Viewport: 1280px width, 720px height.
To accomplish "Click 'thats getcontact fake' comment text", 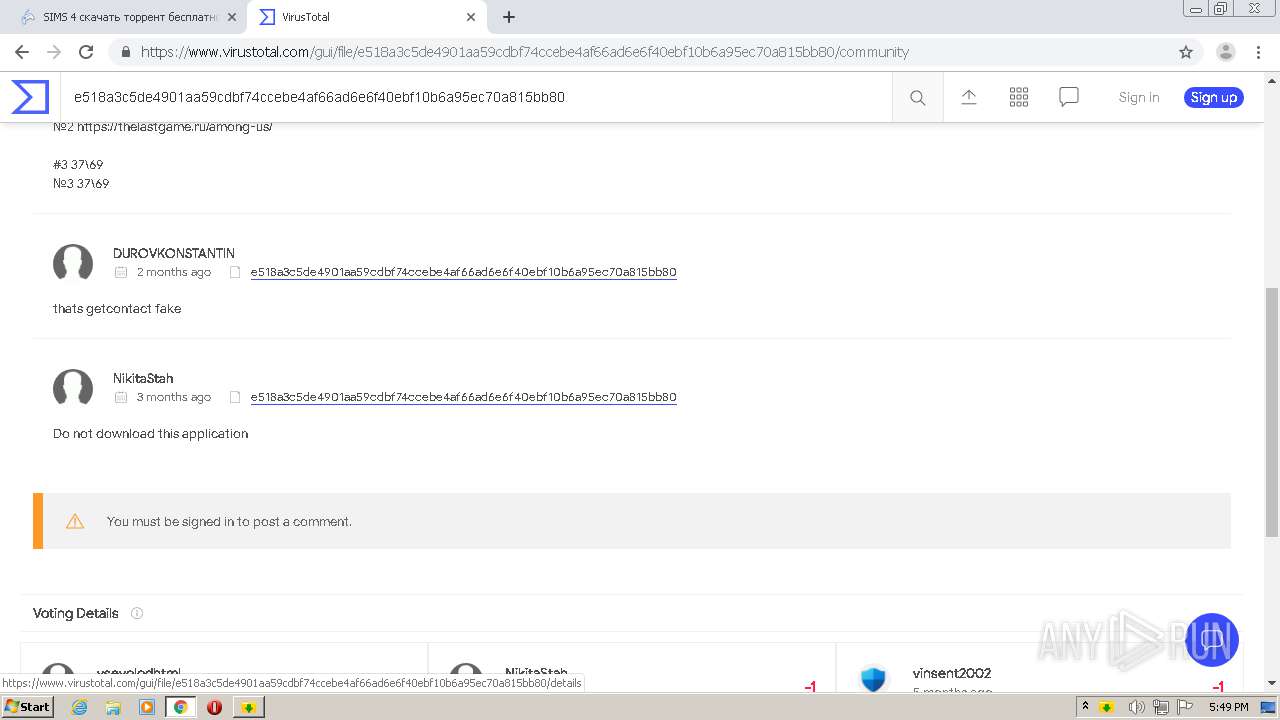I will point(117,309).
